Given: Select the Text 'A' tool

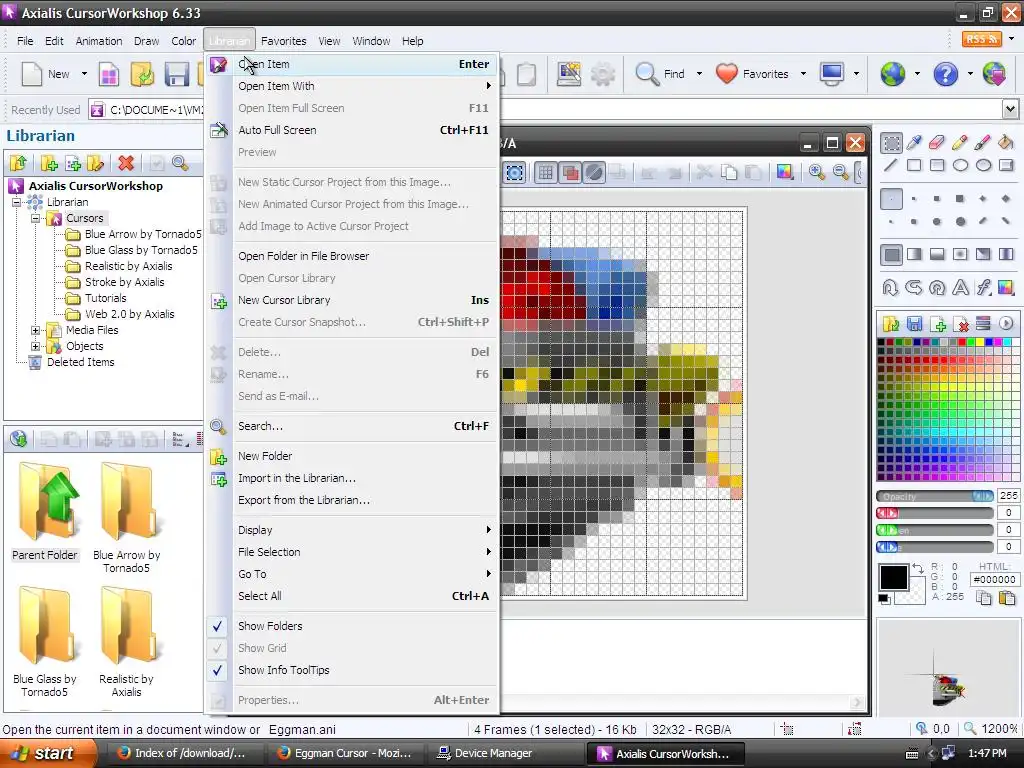Looking at the screenshot, I should [960, 287].
